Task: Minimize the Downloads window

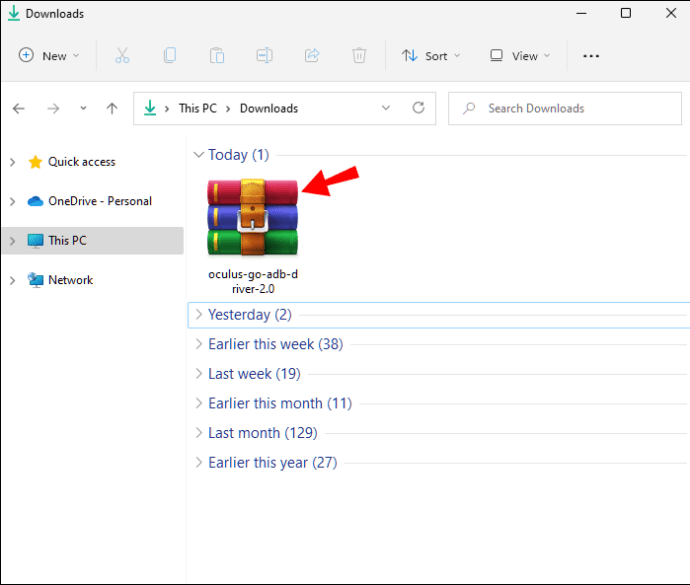Action: (x=581, y=13)
